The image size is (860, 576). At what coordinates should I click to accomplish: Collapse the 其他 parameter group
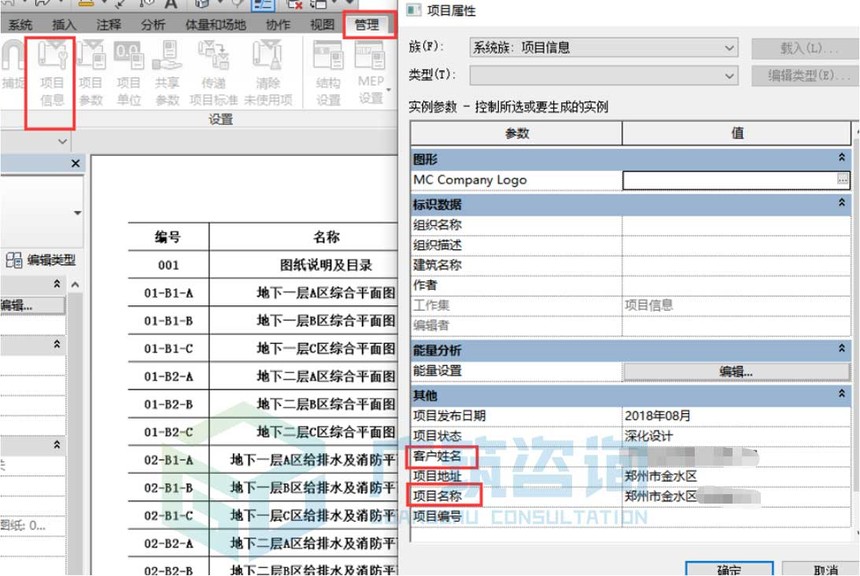click(841, 394)
